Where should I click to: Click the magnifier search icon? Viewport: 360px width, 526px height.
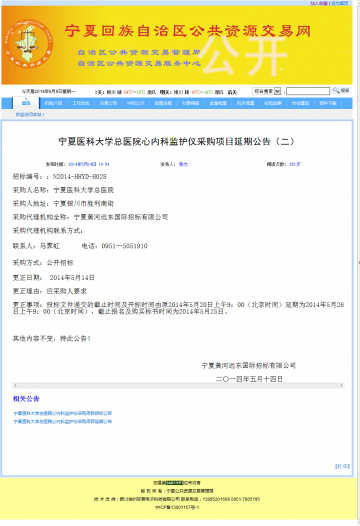pyautogui.click(x=336, y=90)
